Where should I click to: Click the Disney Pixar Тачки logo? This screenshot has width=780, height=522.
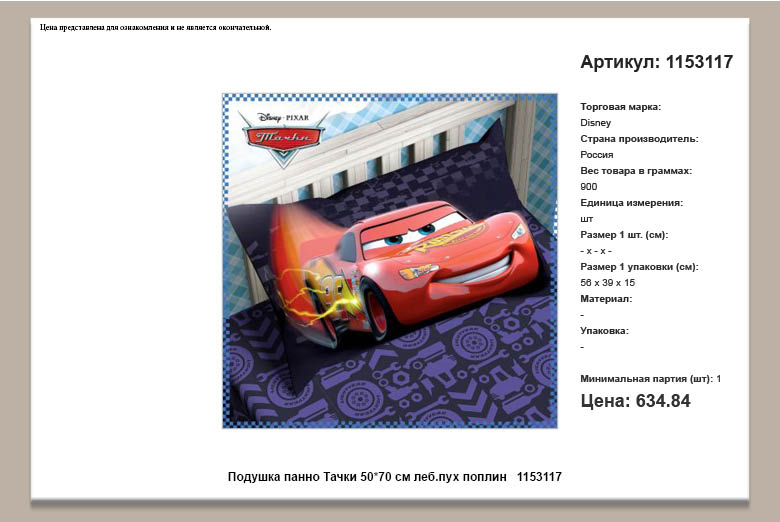click(x=283, y=140)
